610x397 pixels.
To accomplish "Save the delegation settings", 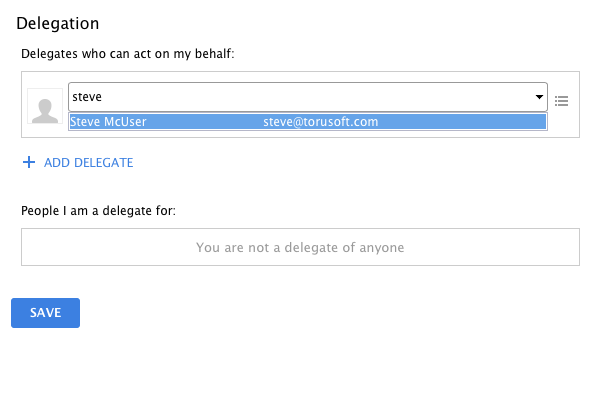I will [x=46, y=313].
